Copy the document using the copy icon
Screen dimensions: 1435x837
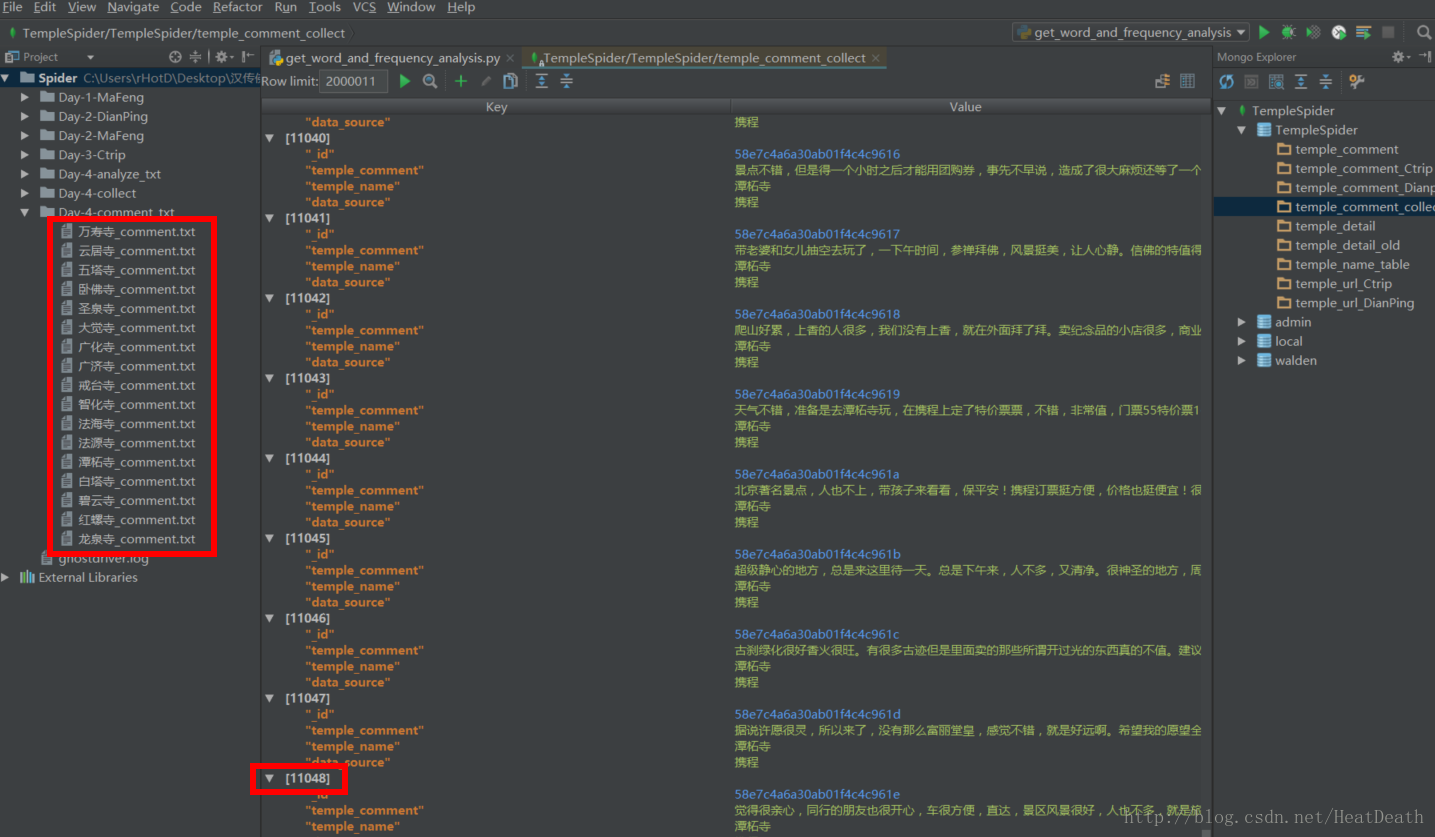(x=510, y=81)
